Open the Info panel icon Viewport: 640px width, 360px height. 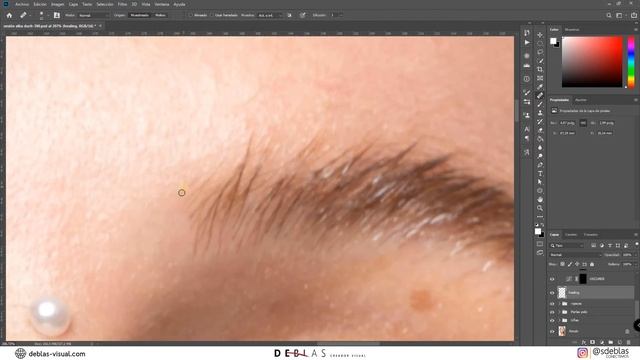click(x=527, y=79)
